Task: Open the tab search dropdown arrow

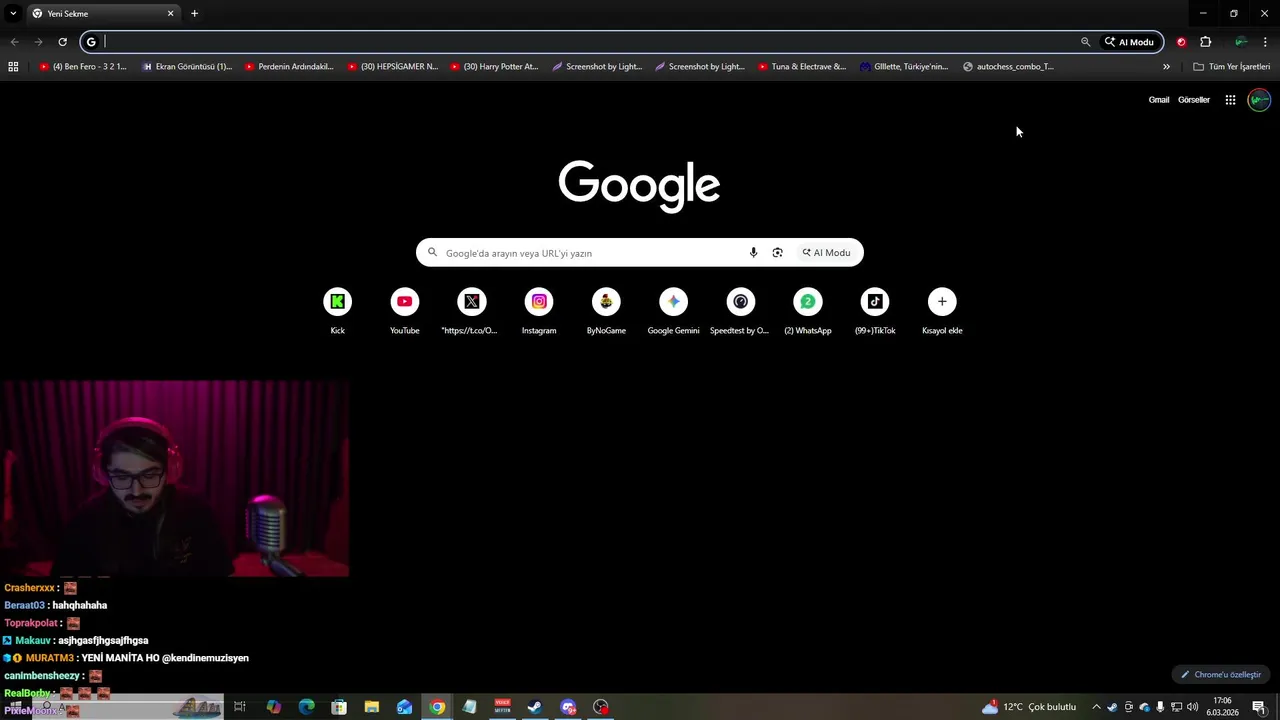Action: click(x=13, y=13)
